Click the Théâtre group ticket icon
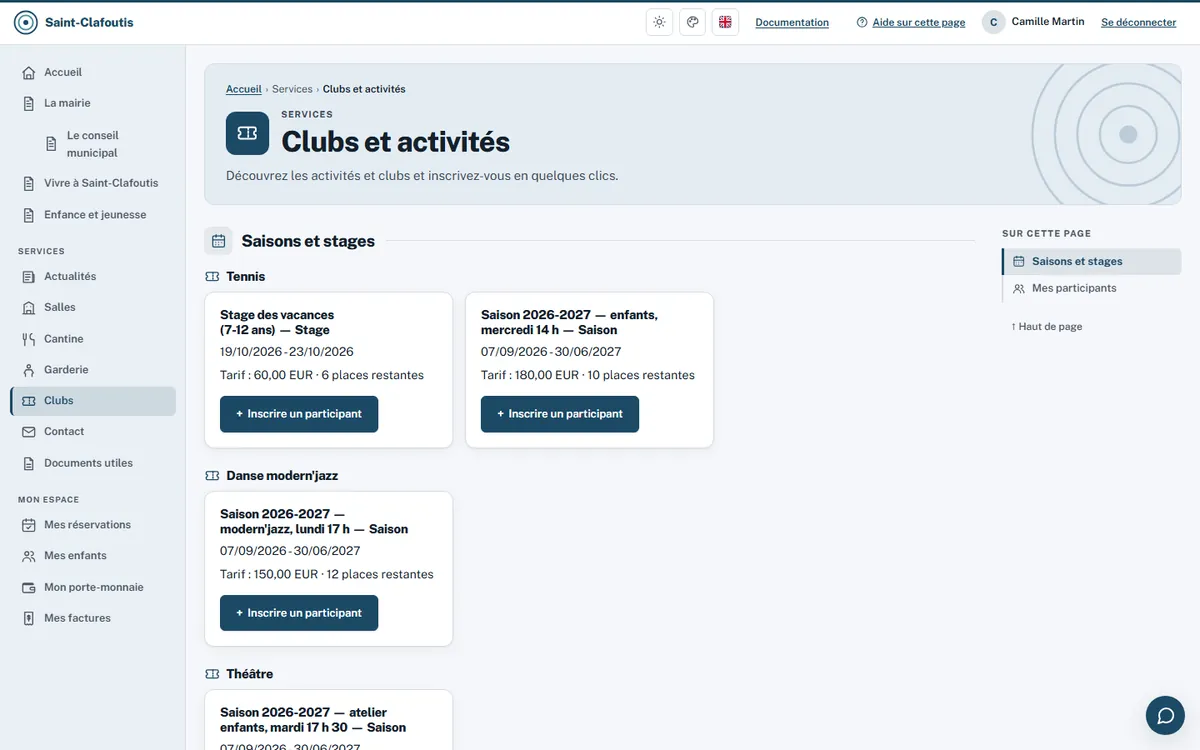1200x750 pixels. click(212, 674)
